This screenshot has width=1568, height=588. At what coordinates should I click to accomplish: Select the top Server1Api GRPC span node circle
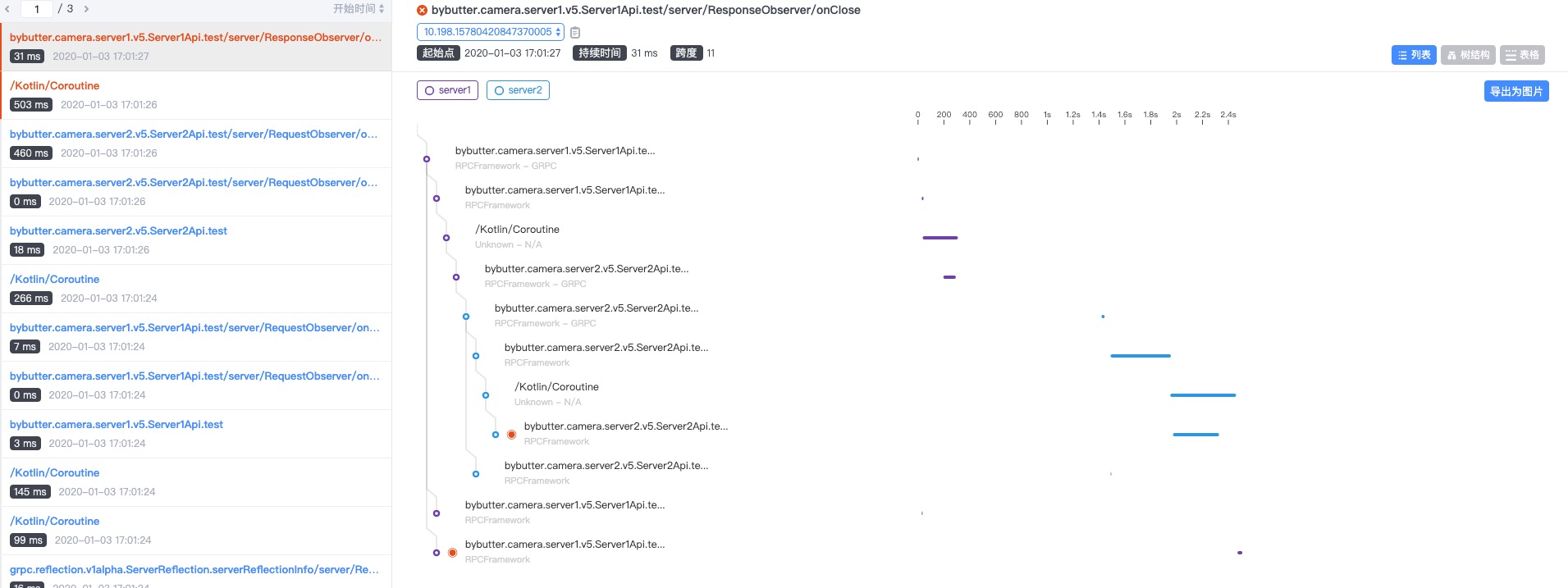[427, 159]
